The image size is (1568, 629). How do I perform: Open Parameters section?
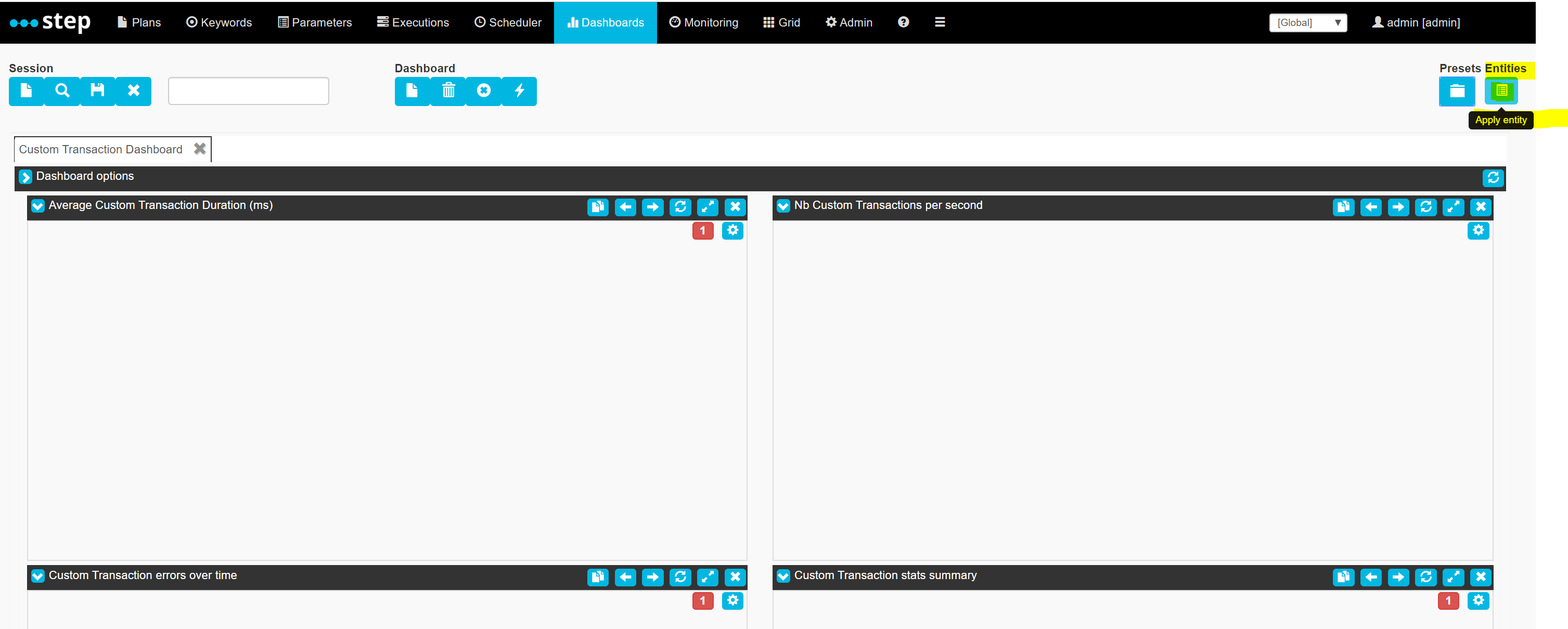pyautogui.click(x=315, y=22)
